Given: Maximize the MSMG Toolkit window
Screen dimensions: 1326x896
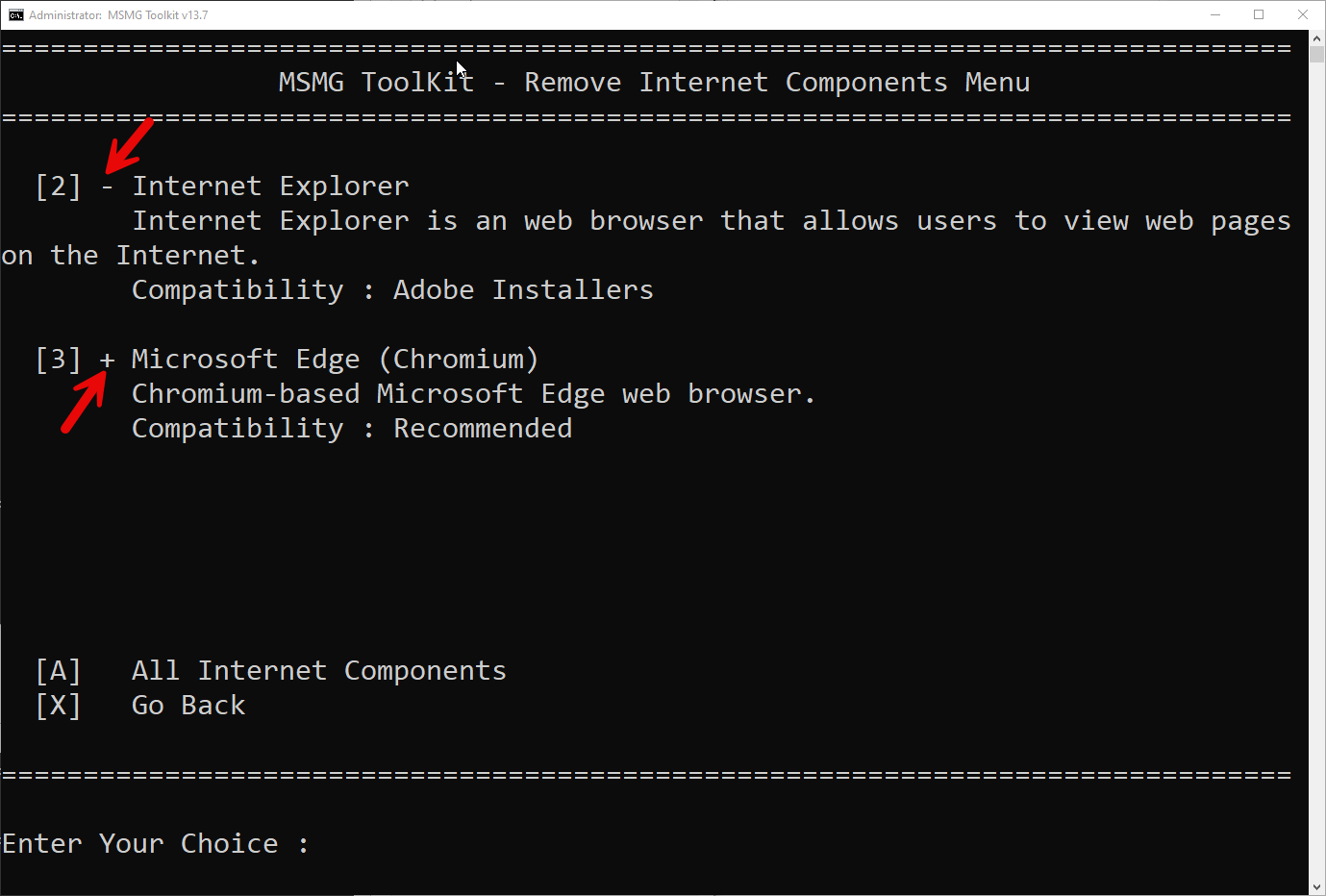Looking at the screenshot, I should click(1259, 14).
